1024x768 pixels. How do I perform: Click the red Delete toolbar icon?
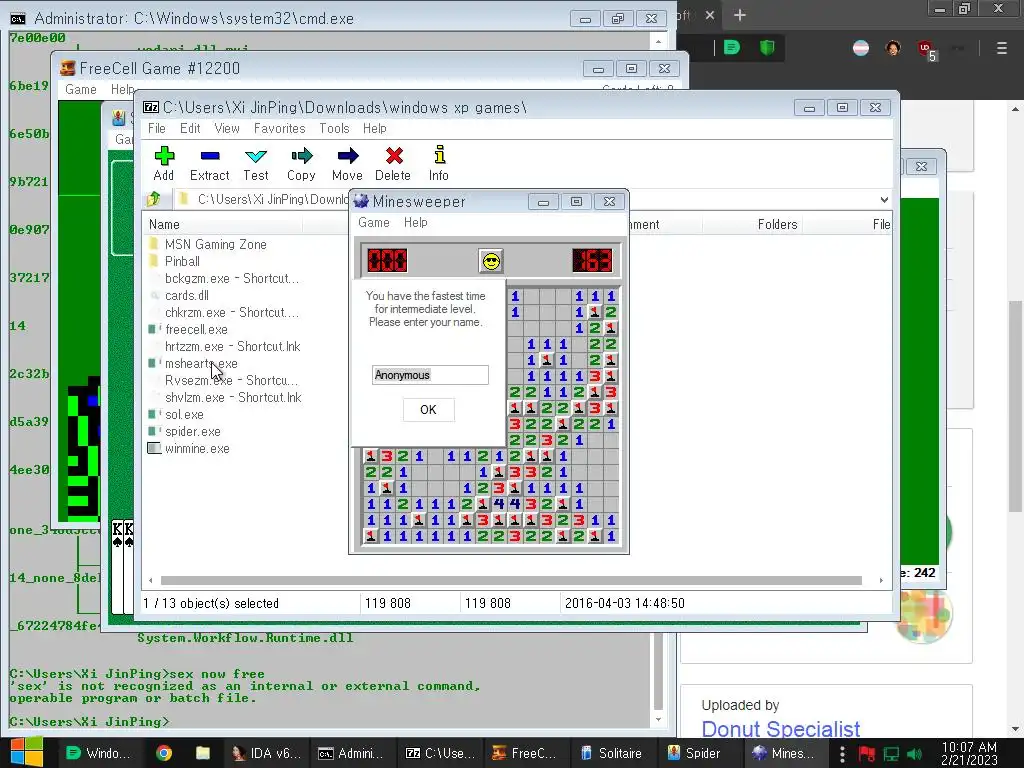point(393,163)
